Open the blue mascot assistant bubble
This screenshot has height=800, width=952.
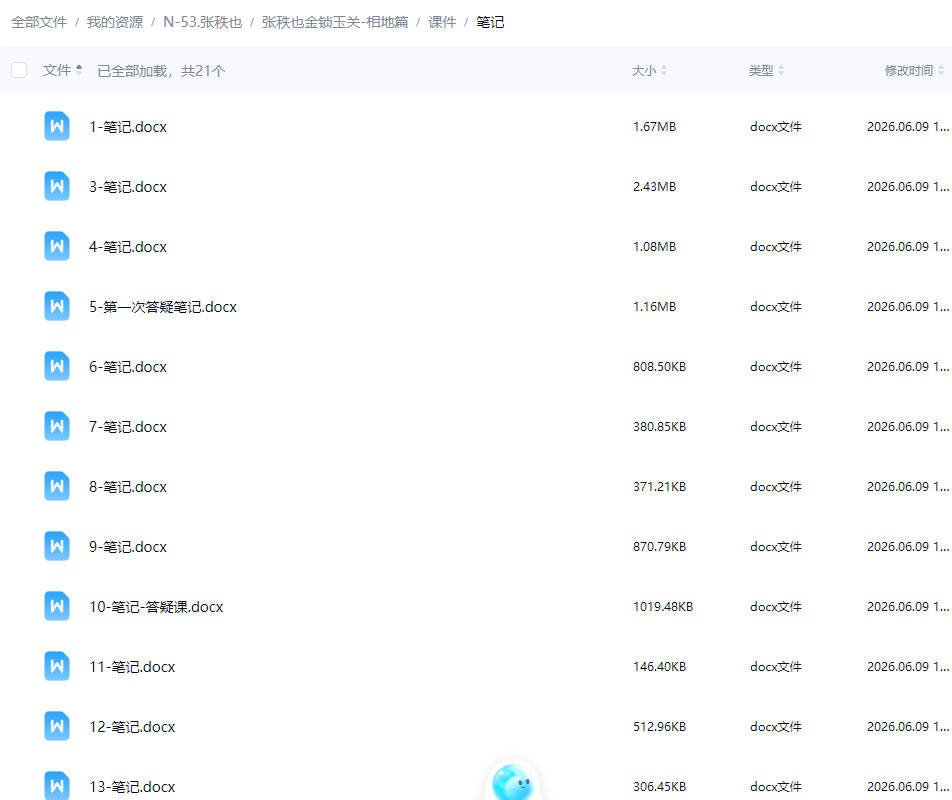513,782
